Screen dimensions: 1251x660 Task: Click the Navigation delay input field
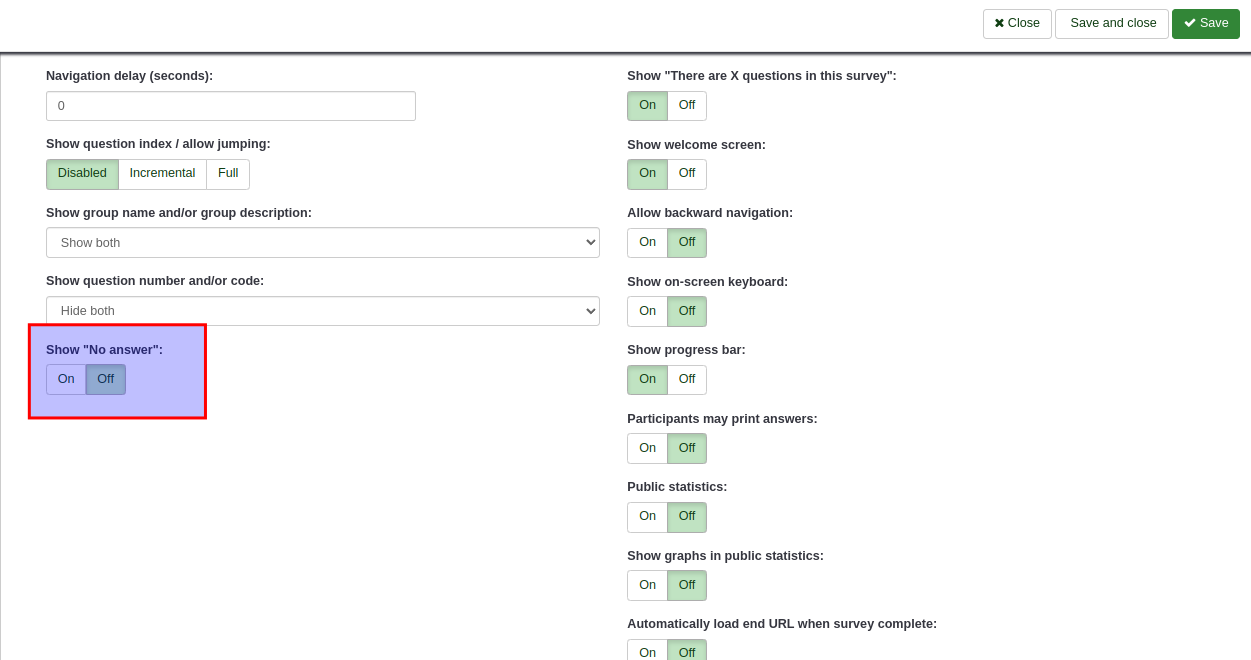230,106
